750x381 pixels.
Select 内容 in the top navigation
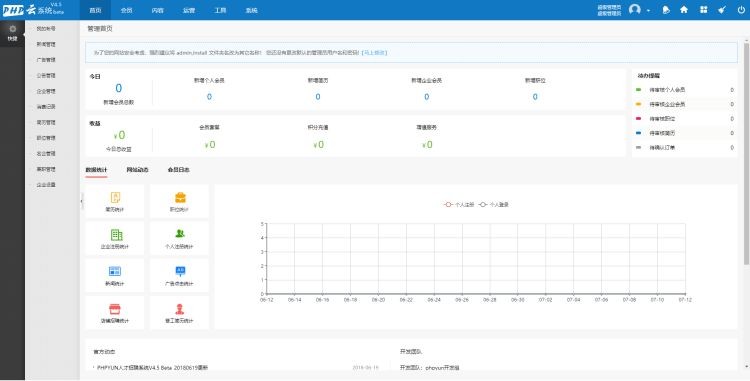157,10
